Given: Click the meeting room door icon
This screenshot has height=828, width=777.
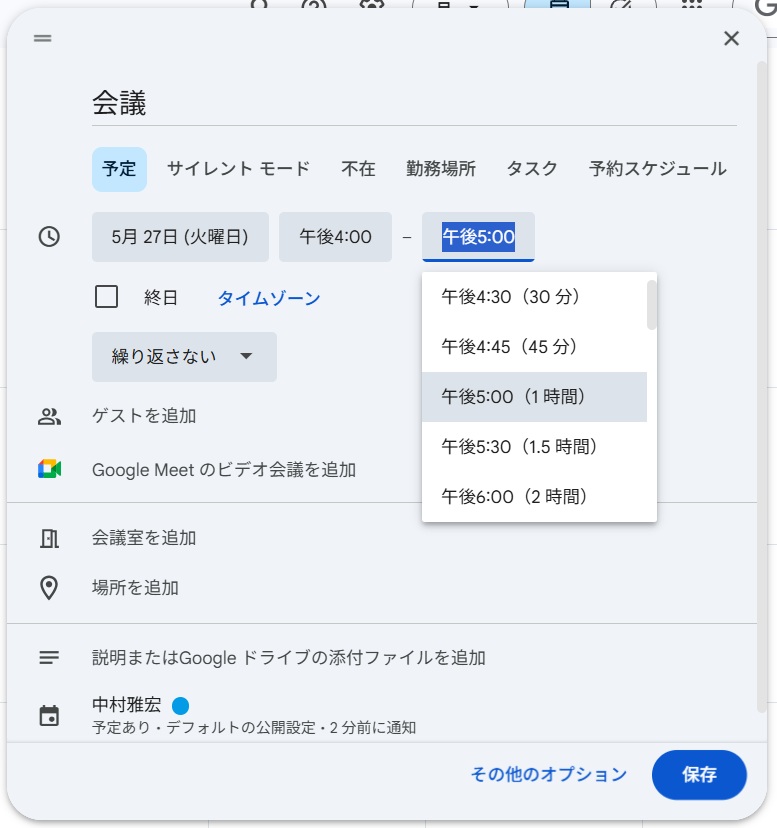Looking at the screenshot, I should [49, 538].
